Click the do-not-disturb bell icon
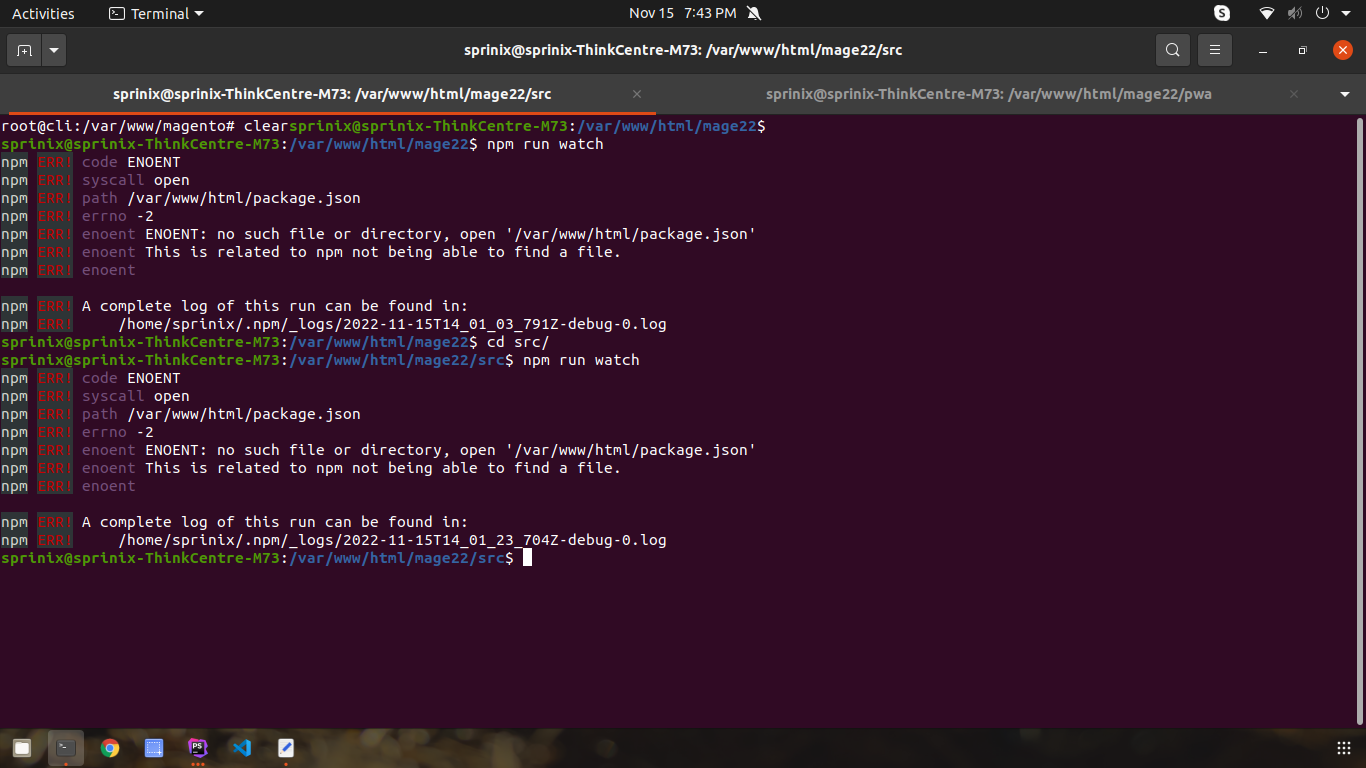 coord(754,13)
